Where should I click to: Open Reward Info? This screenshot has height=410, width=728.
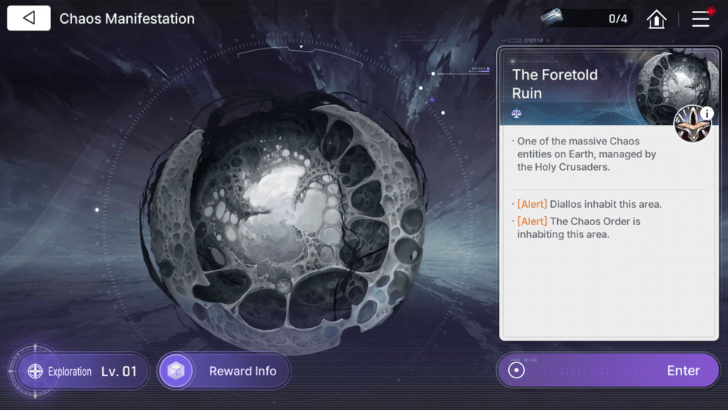pyautogui.click(x=224, y=371)
